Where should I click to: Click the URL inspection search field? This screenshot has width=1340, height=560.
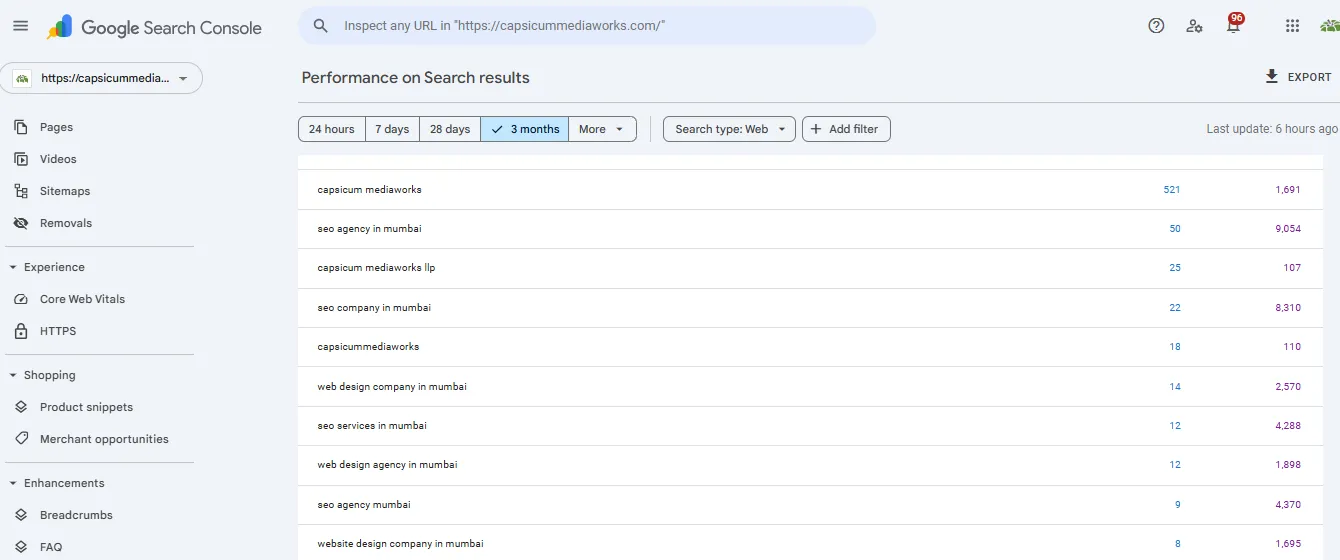tap(600, 26)
